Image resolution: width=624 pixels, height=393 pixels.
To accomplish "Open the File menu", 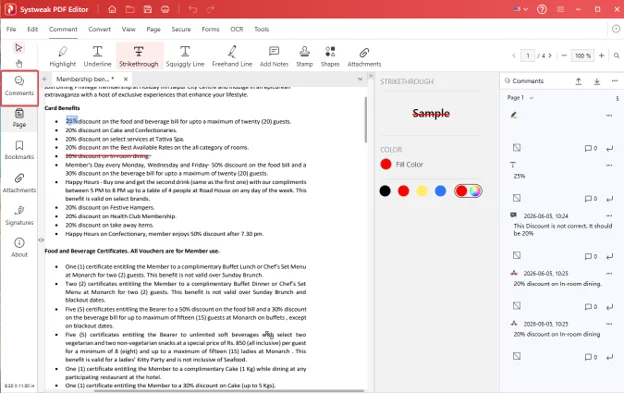I will (x=11, y=29).
